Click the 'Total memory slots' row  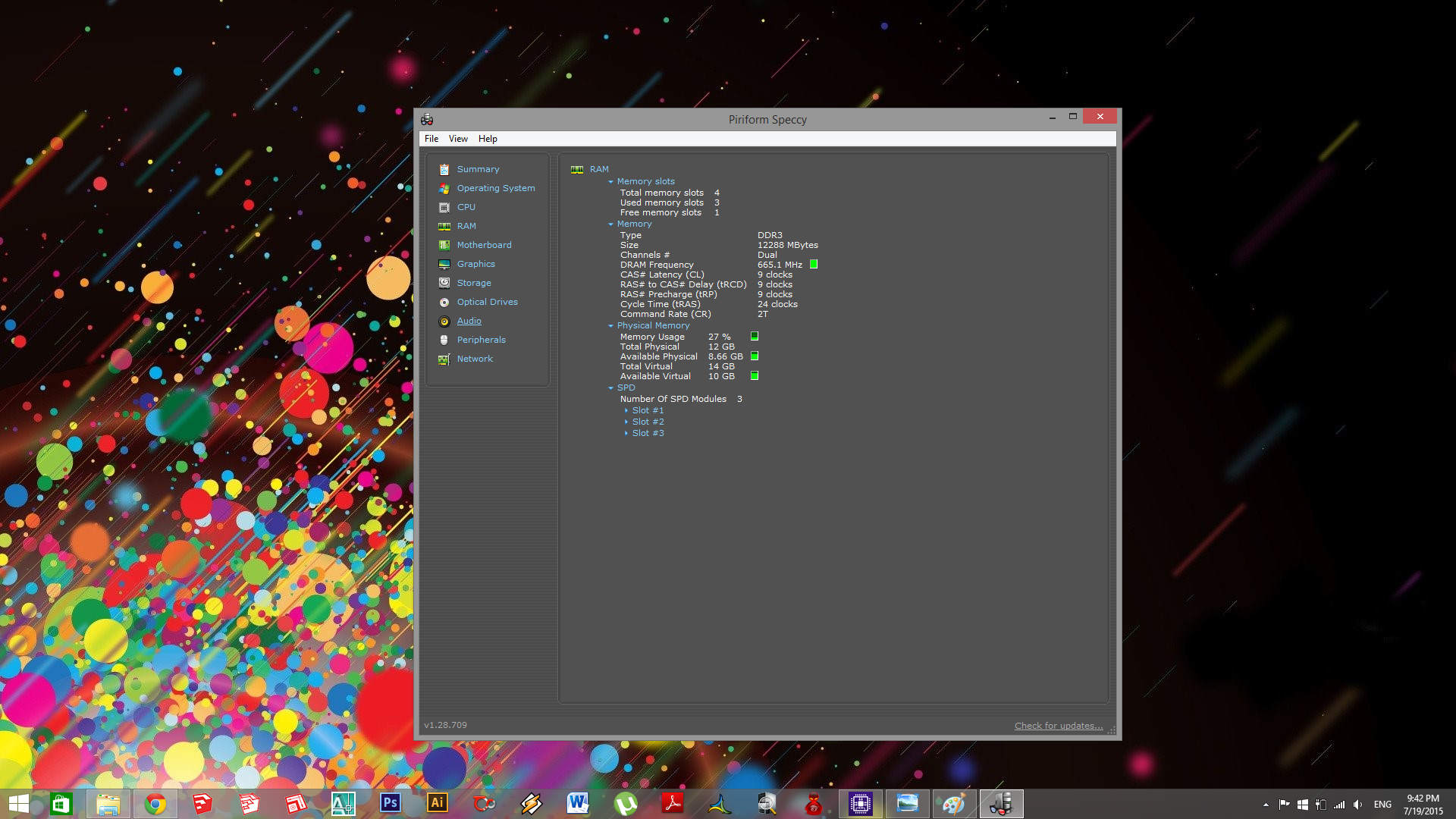pos(670,193)
